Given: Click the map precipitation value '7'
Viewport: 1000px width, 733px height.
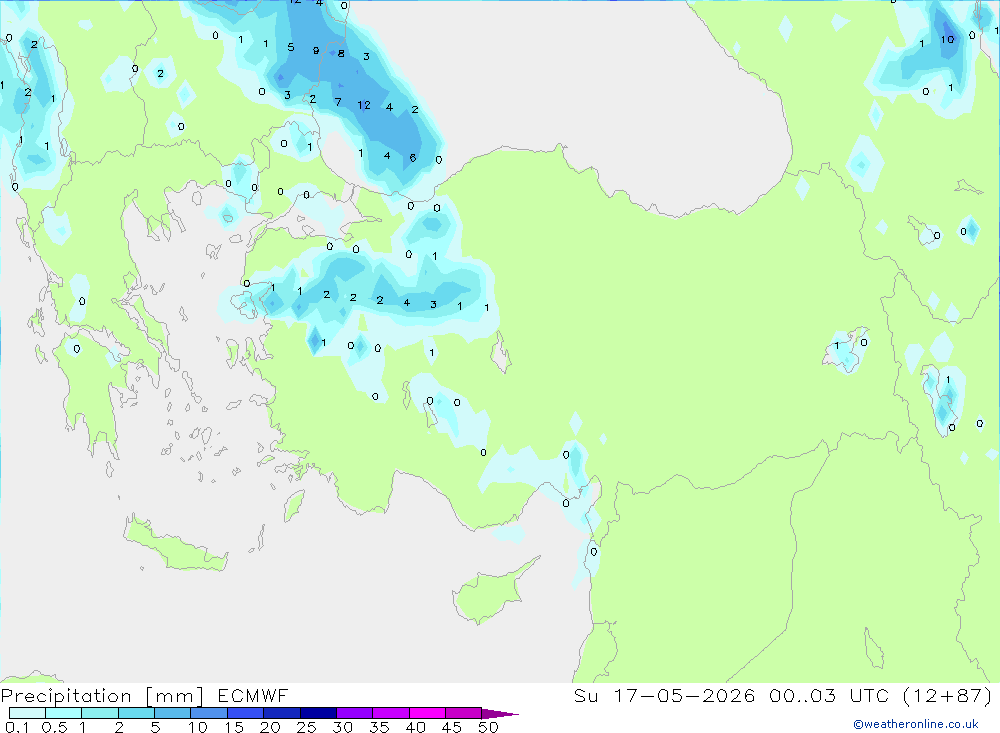Looking at the screenshot, I should pos(338,102).
